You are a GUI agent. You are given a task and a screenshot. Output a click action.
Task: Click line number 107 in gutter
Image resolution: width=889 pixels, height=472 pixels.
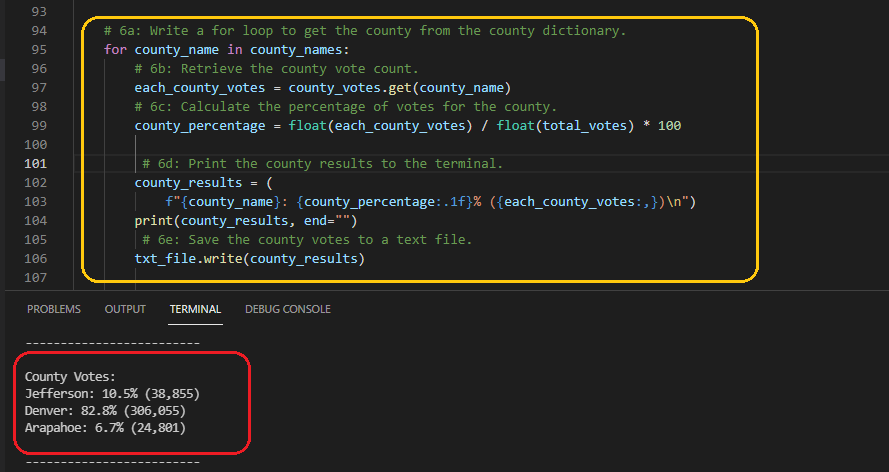pyautogui.click(x=36, y=278)
